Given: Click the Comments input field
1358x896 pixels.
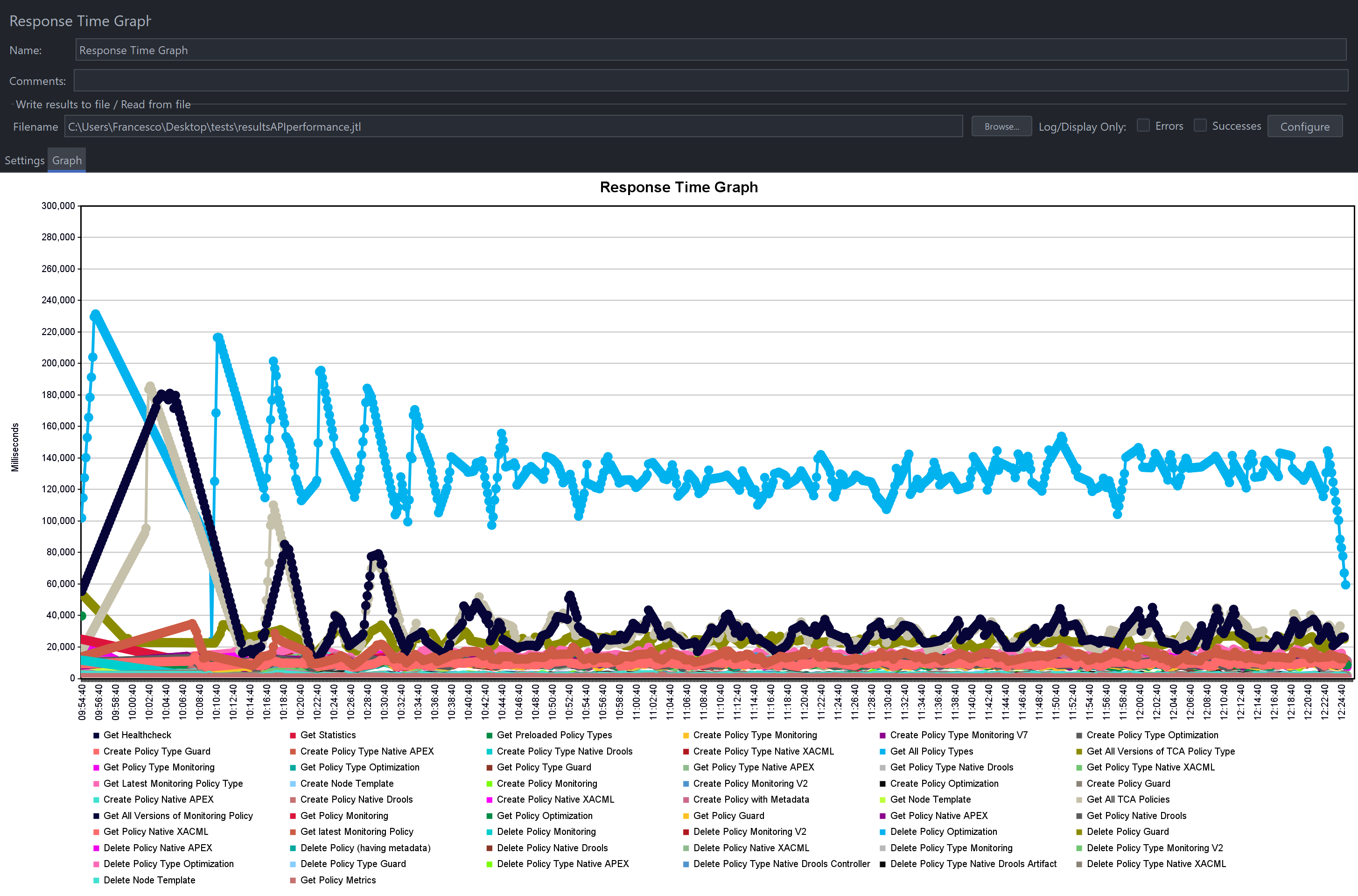Looking at the screenshot, I should pyautogui.click(x=711, y=81).
